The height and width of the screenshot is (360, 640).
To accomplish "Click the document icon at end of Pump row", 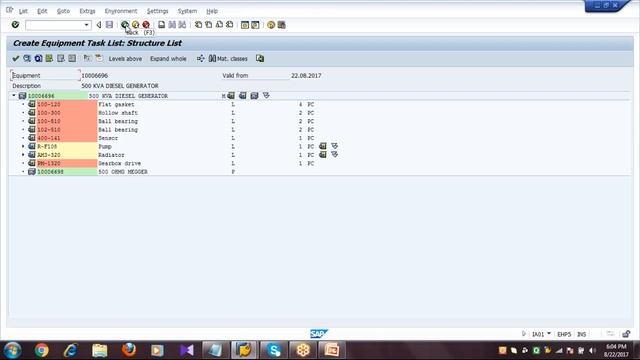I will pos(322,146).
